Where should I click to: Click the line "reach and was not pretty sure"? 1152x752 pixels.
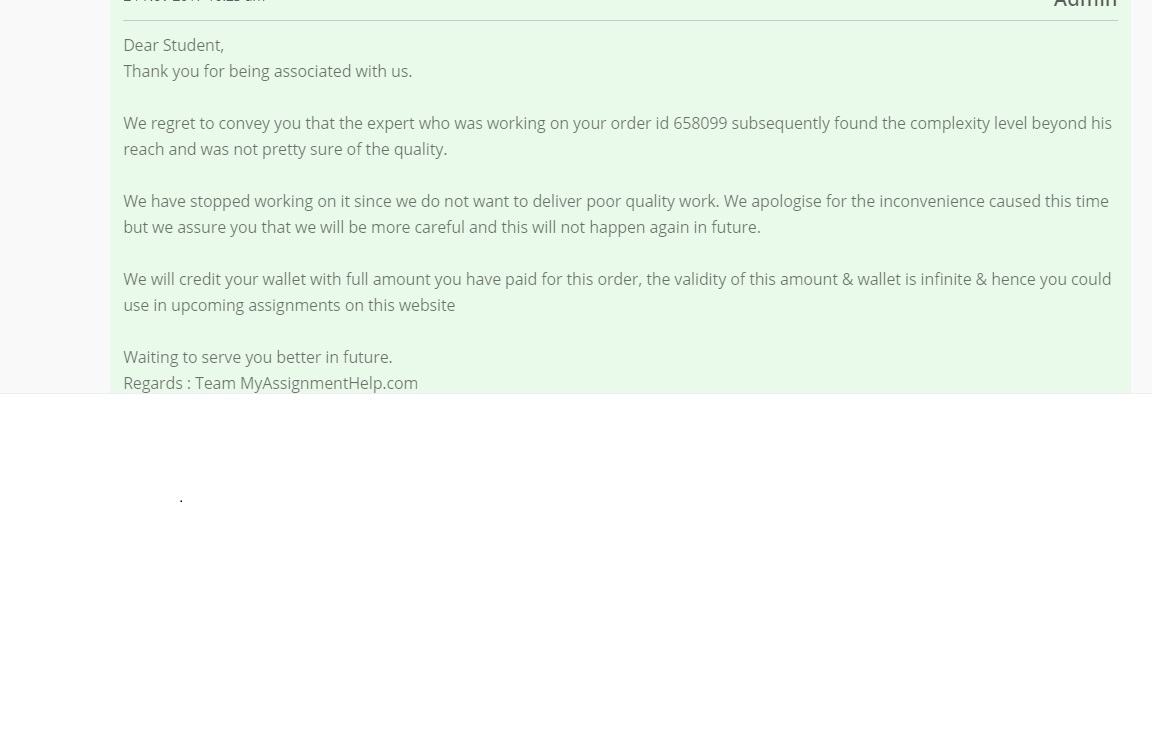pos(285,149)
